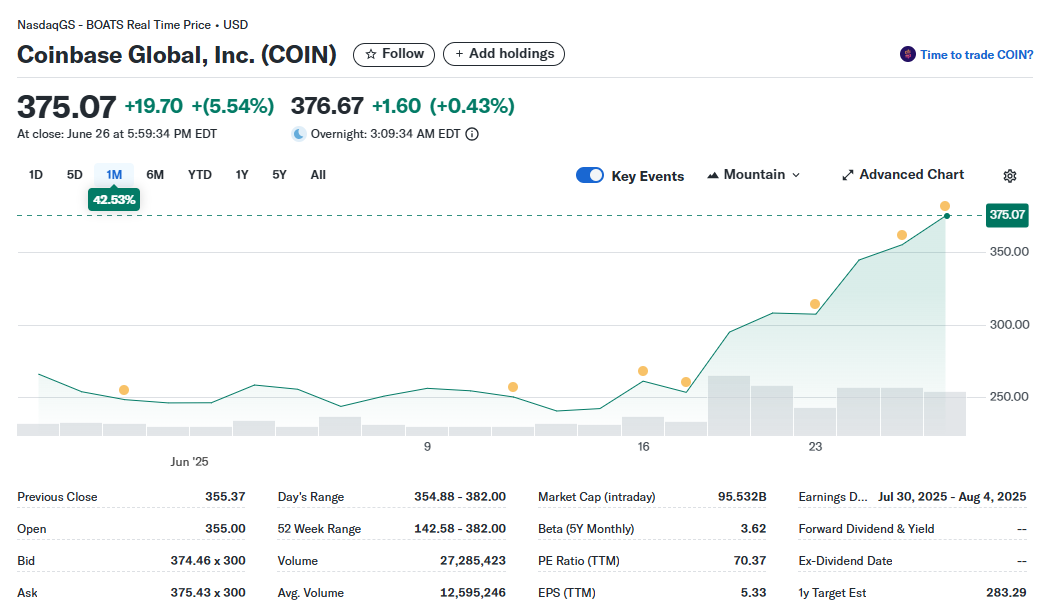The width and height of the screenshot is (1056, 614).
Task: Click the earliest key event dot before Jun '25
Action: (124, 390)
